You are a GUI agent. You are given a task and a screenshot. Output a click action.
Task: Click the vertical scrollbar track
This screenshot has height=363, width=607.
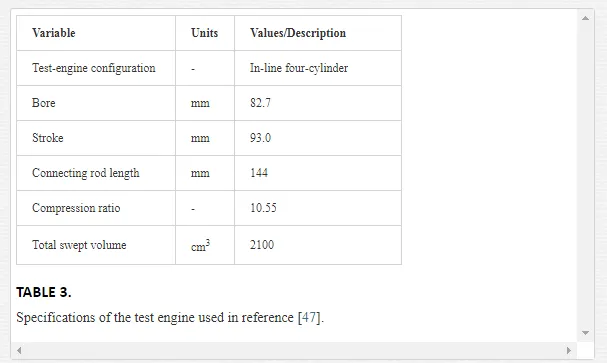coord(585,175)
